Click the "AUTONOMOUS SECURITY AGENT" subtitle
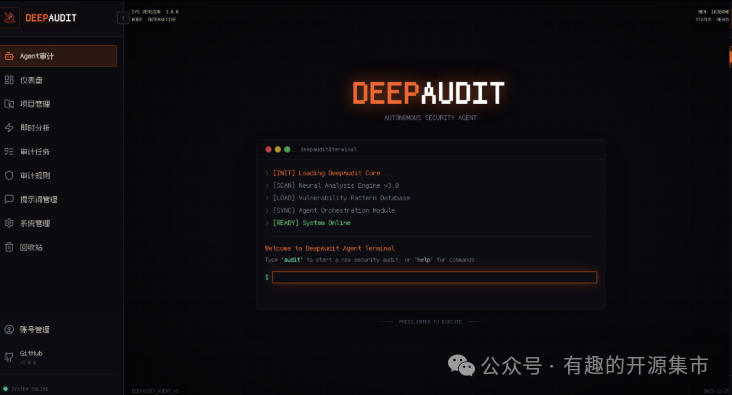Viewport: 732px width, 395px height. pyautogui.click(x=430, y=118)
